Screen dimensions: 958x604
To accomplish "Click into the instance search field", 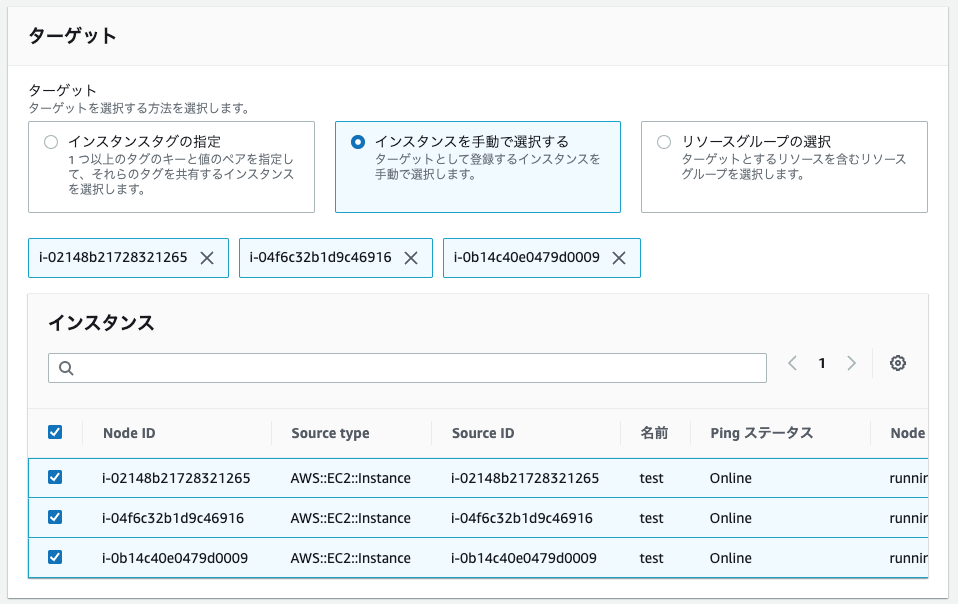I will click(x=400, y=367).
